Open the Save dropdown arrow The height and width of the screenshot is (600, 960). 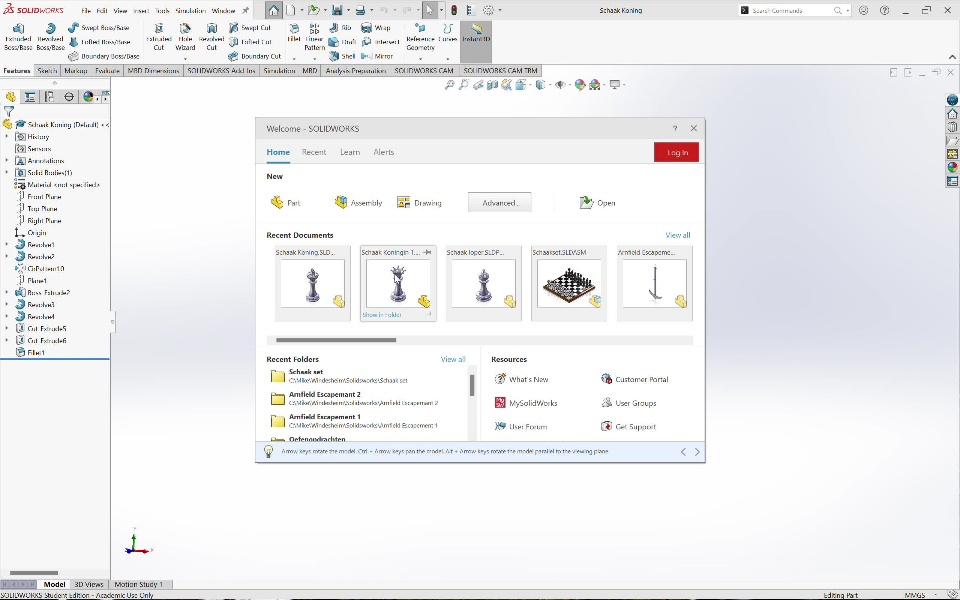[x=348, y=10]
